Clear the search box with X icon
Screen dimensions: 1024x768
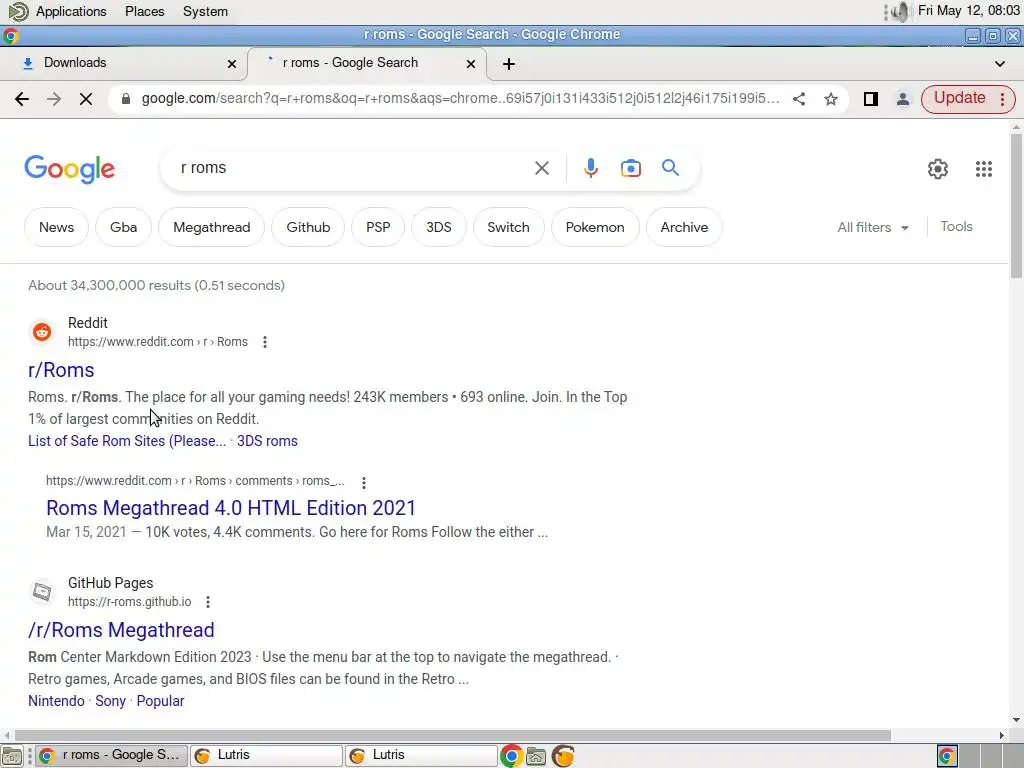click(x=541, y=168)
